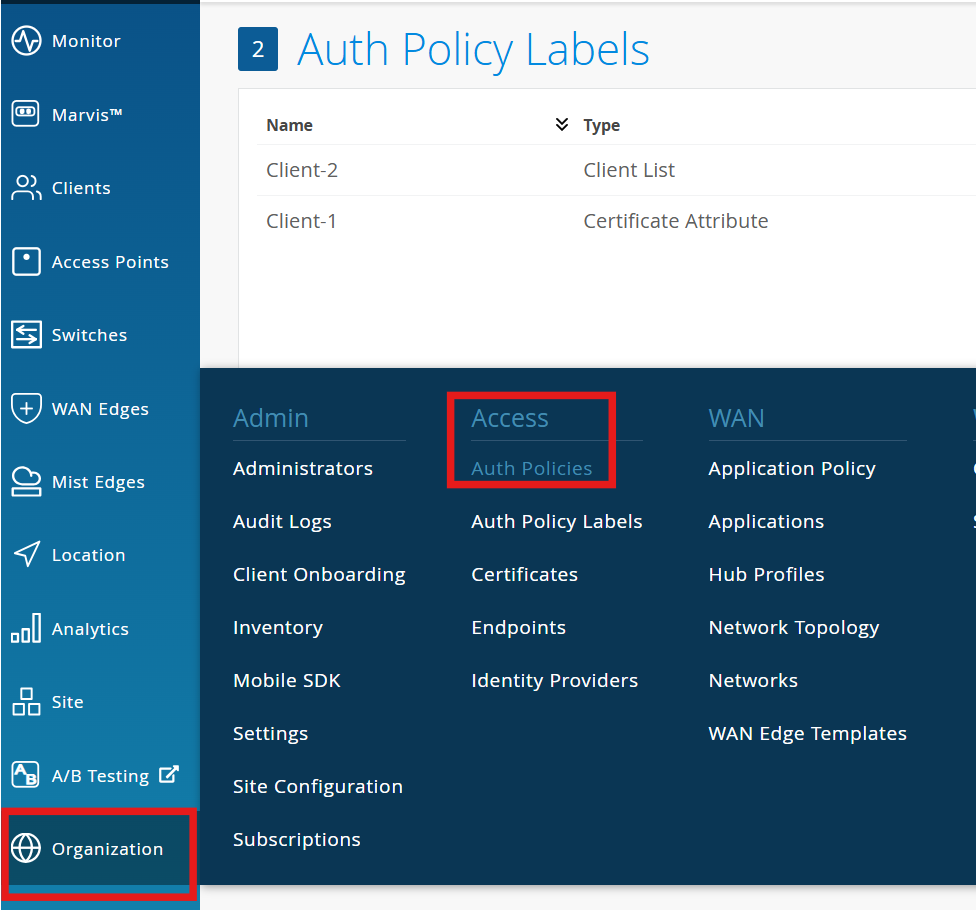
Task: Click the Organization globe icon
Action: pos(25,849)
